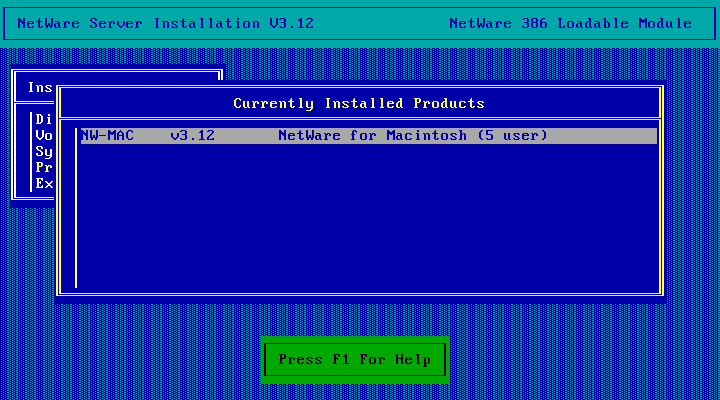Click 'NetWare 386 Loadable Module' header text
The height and width of the screenshot is (400, 720).
click(570, 23)
